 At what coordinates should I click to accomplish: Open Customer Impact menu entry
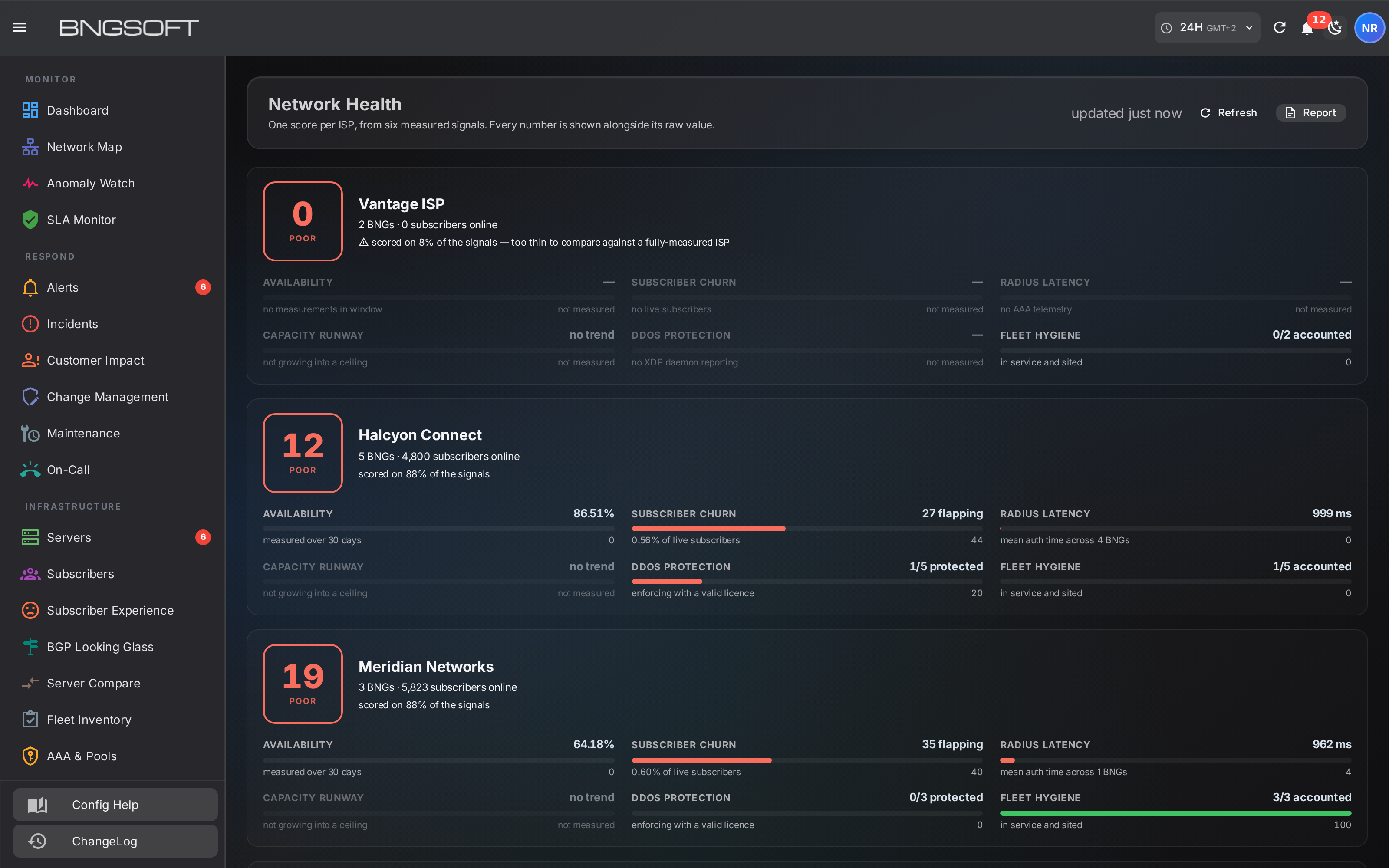point(112,361)
